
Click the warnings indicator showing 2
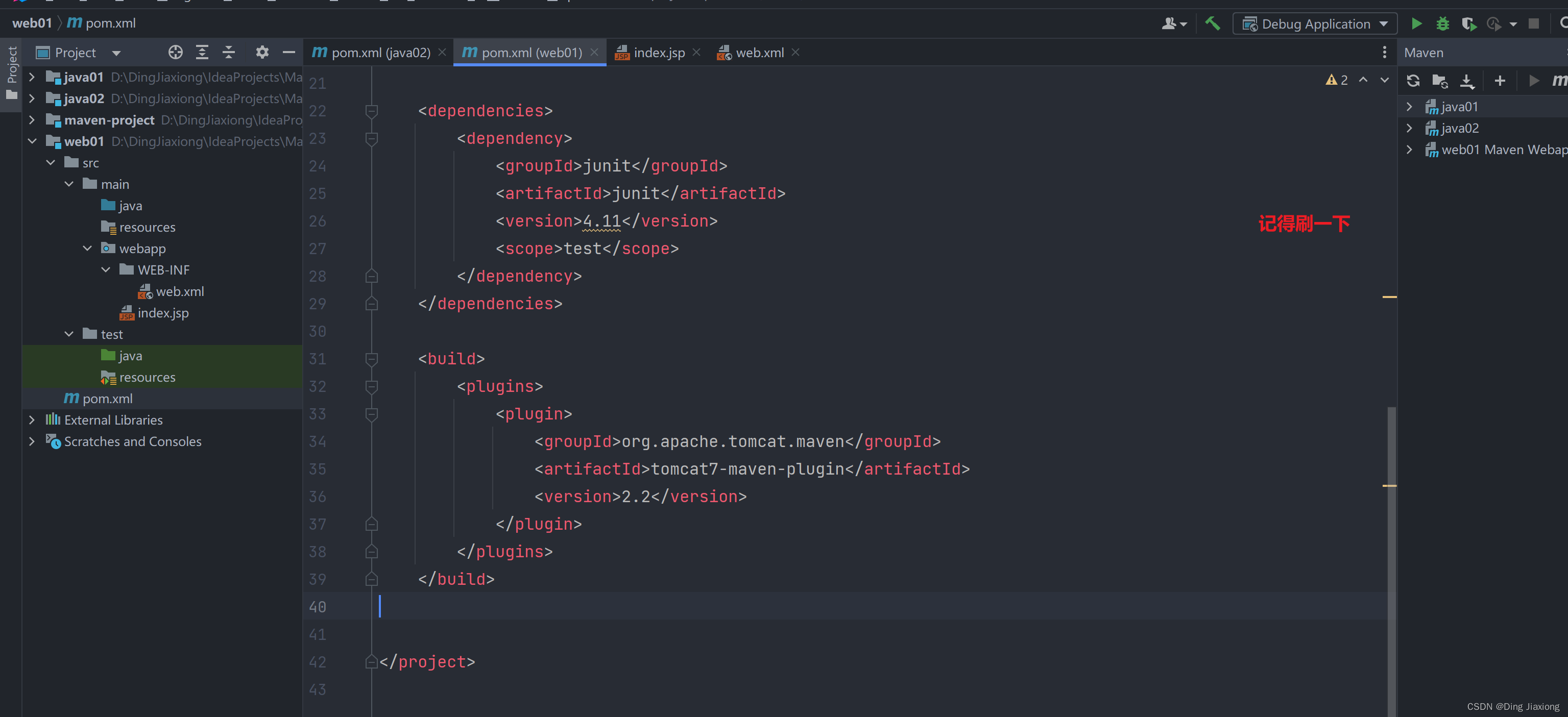pos(1337,80)
